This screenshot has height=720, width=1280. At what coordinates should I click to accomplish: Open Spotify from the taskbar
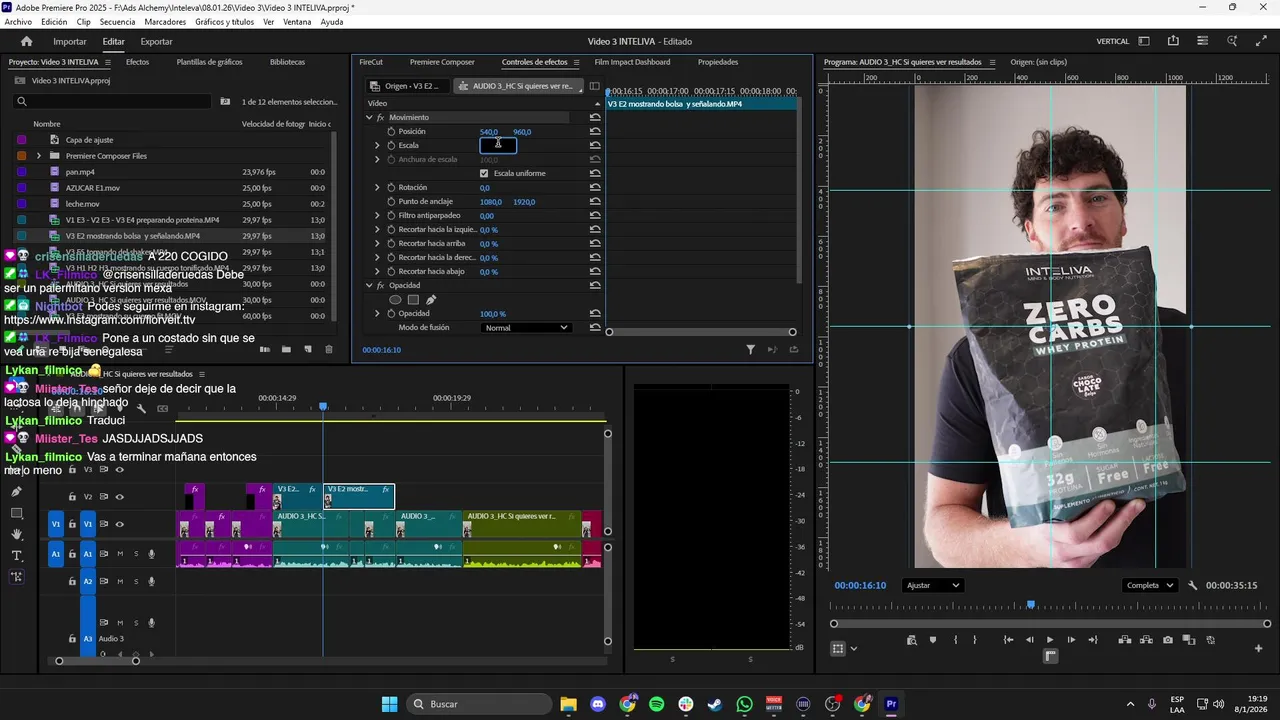656,704
